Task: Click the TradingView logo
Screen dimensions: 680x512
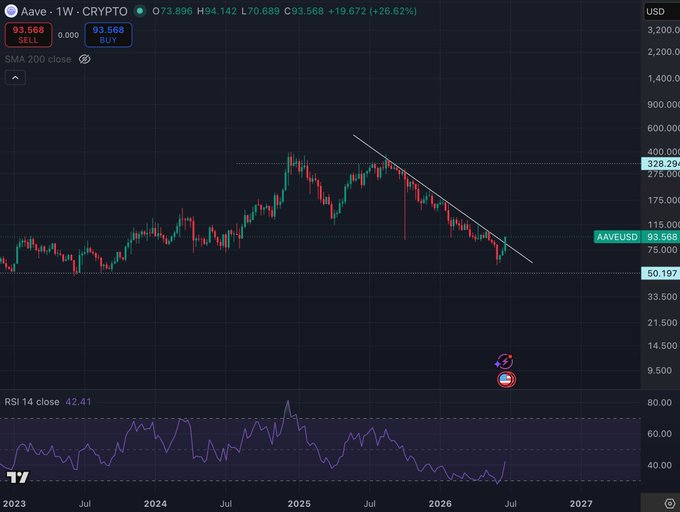Action: pos(17,477)
